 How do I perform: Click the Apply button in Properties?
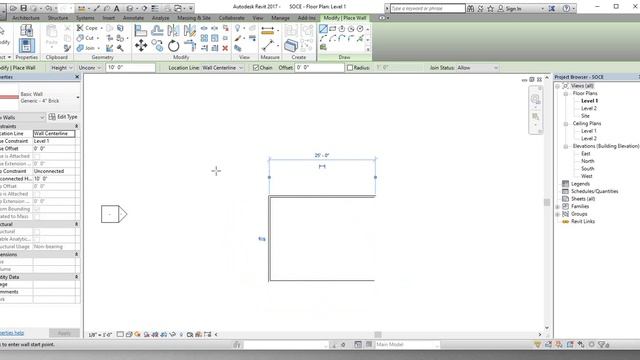(64, 333)
